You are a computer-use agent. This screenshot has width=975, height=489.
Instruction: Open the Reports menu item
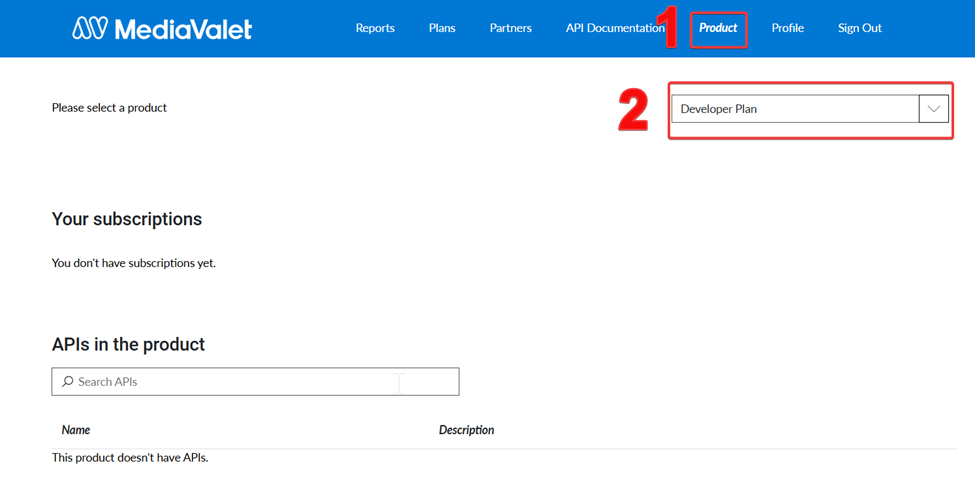(x=375, y=28)
